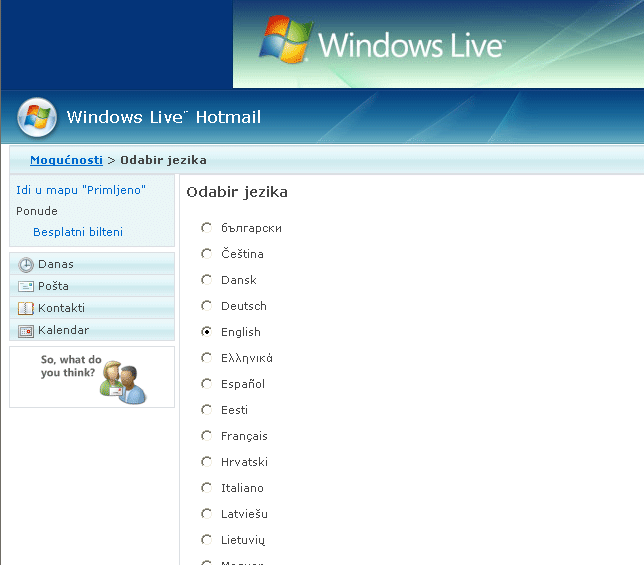Viewport: 644px width, 565px height.
Task: Click the feedback people icon
Action: (123, 382)
